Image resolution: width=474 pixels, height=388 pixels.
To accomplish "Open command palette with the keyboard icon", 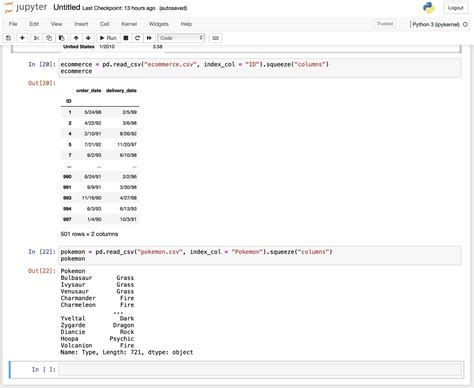I will pyautogui.click(x=215, y=38).
